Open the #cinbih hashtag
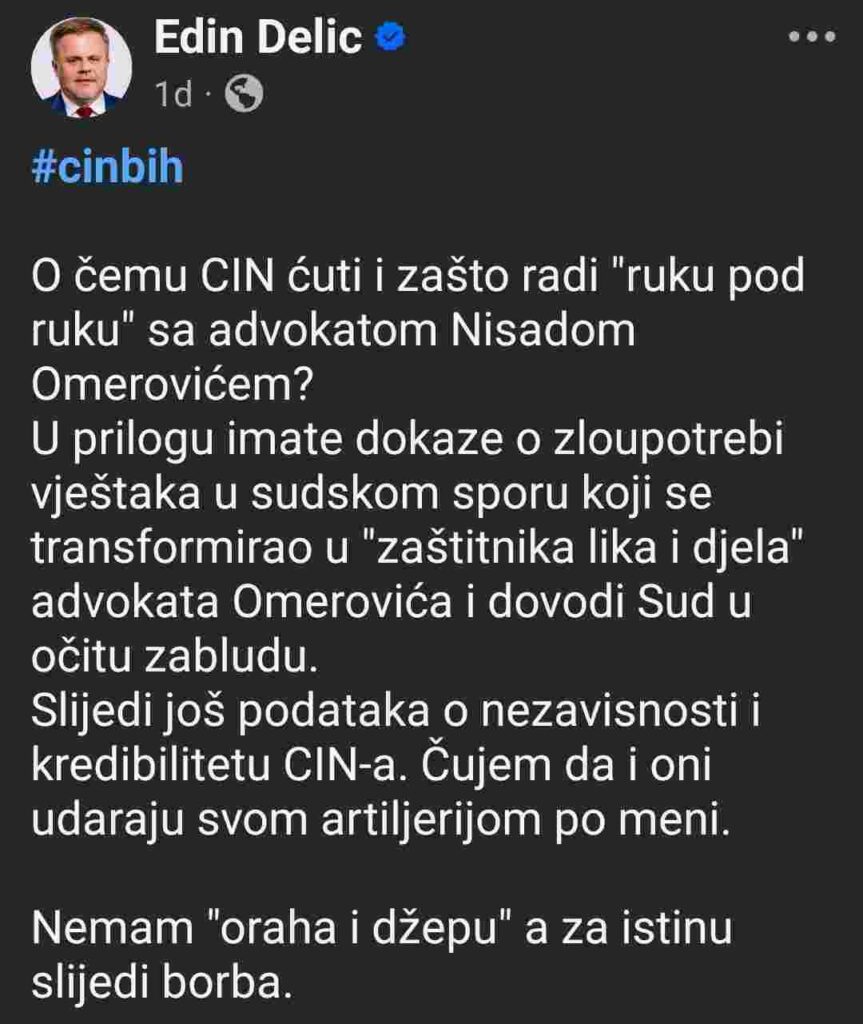863x1024 pixels. click(107, 167)
